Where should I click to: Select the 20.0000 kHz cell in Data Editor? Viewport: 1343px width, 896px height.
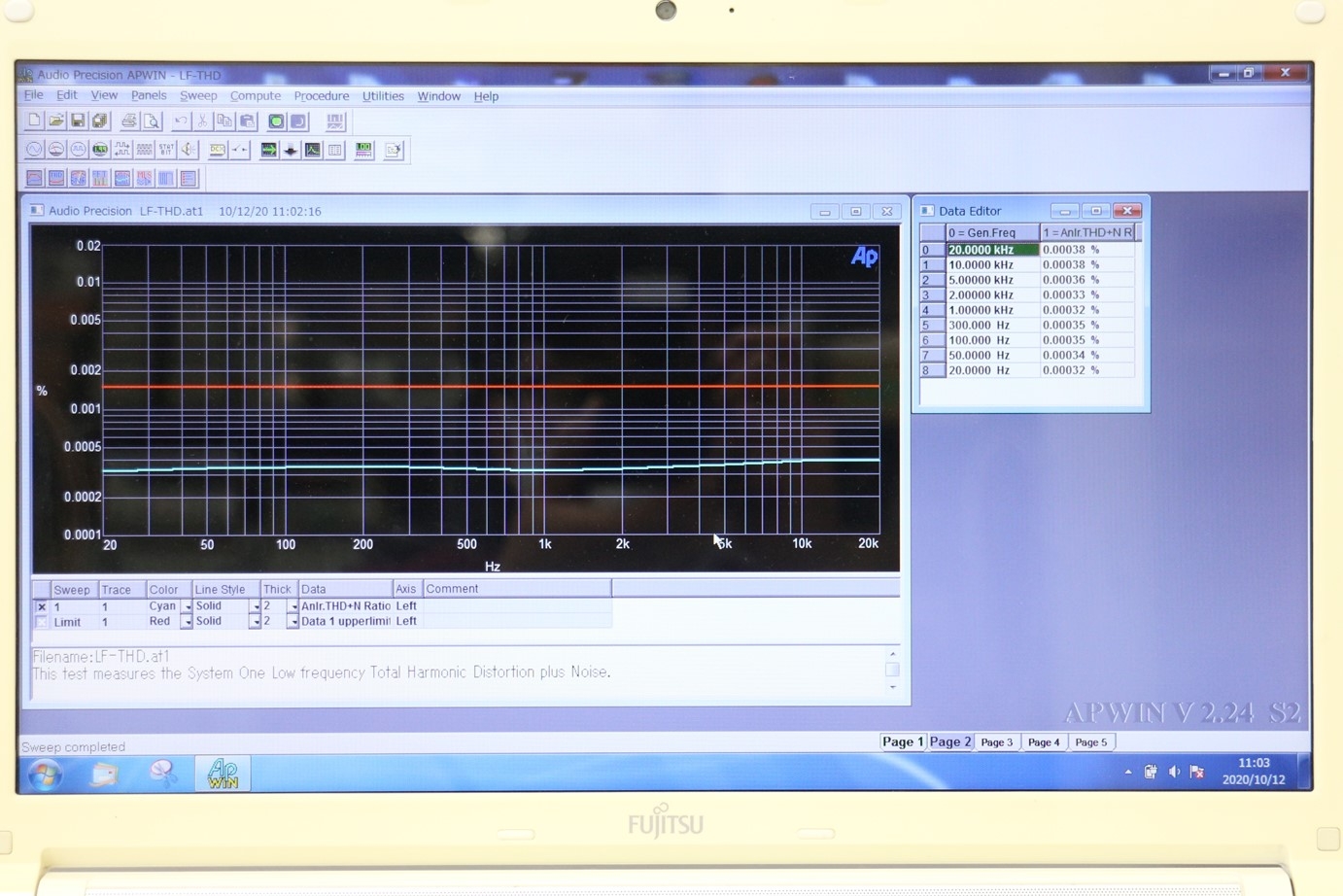[x=991, y=250]
